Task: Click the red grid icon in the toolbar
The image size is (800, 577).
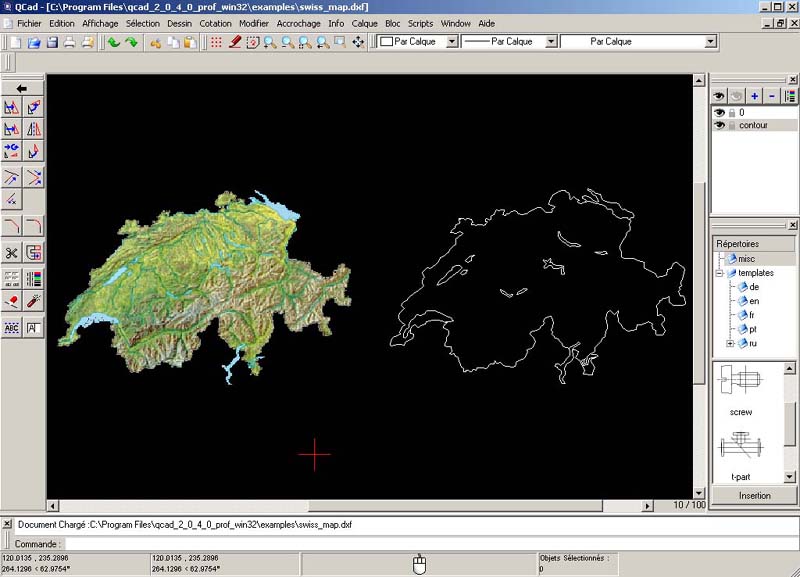Action: click(216, 42)
